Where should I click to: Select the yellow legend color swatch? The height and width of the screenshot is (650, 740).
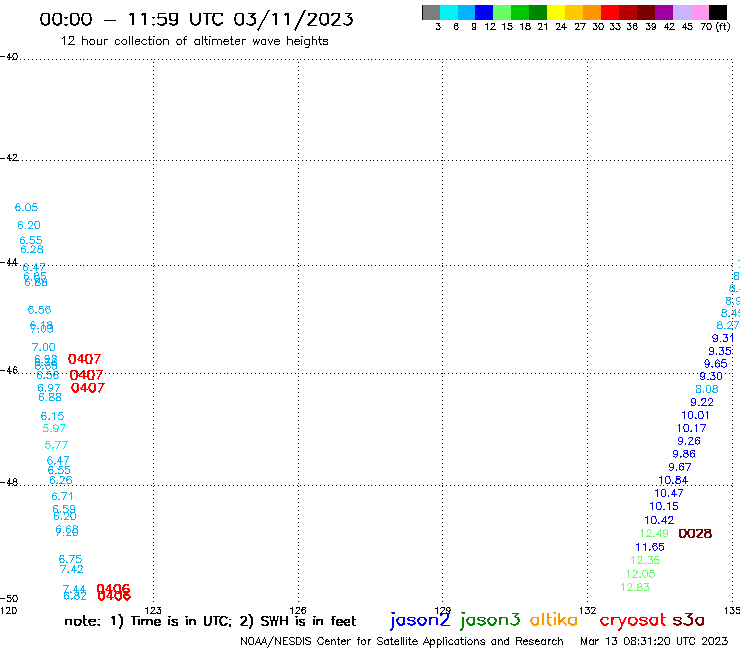pyautogui.click(x=556, y=12)
